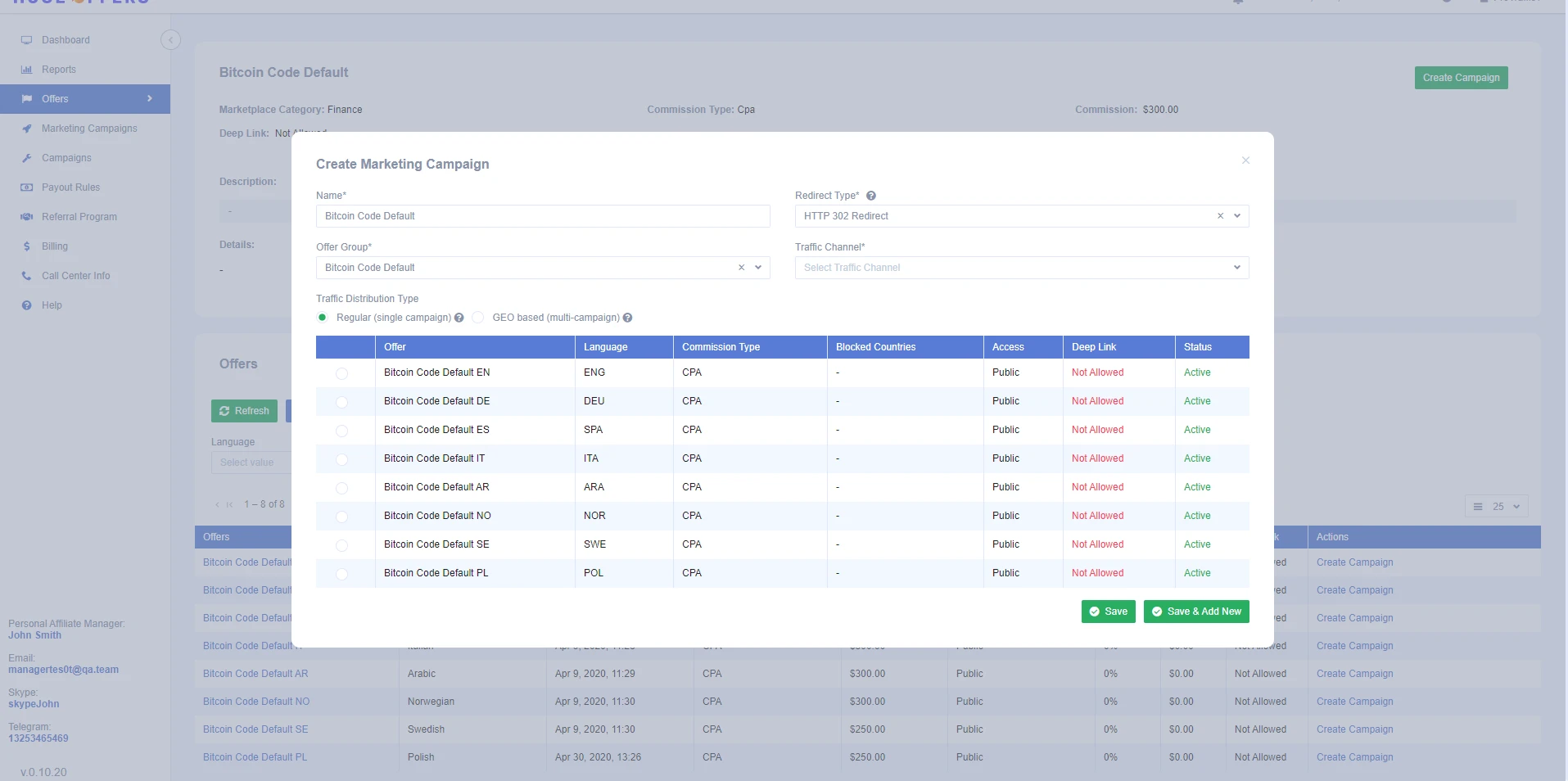Open the Language filter dropdown

(x=251, y=463)
